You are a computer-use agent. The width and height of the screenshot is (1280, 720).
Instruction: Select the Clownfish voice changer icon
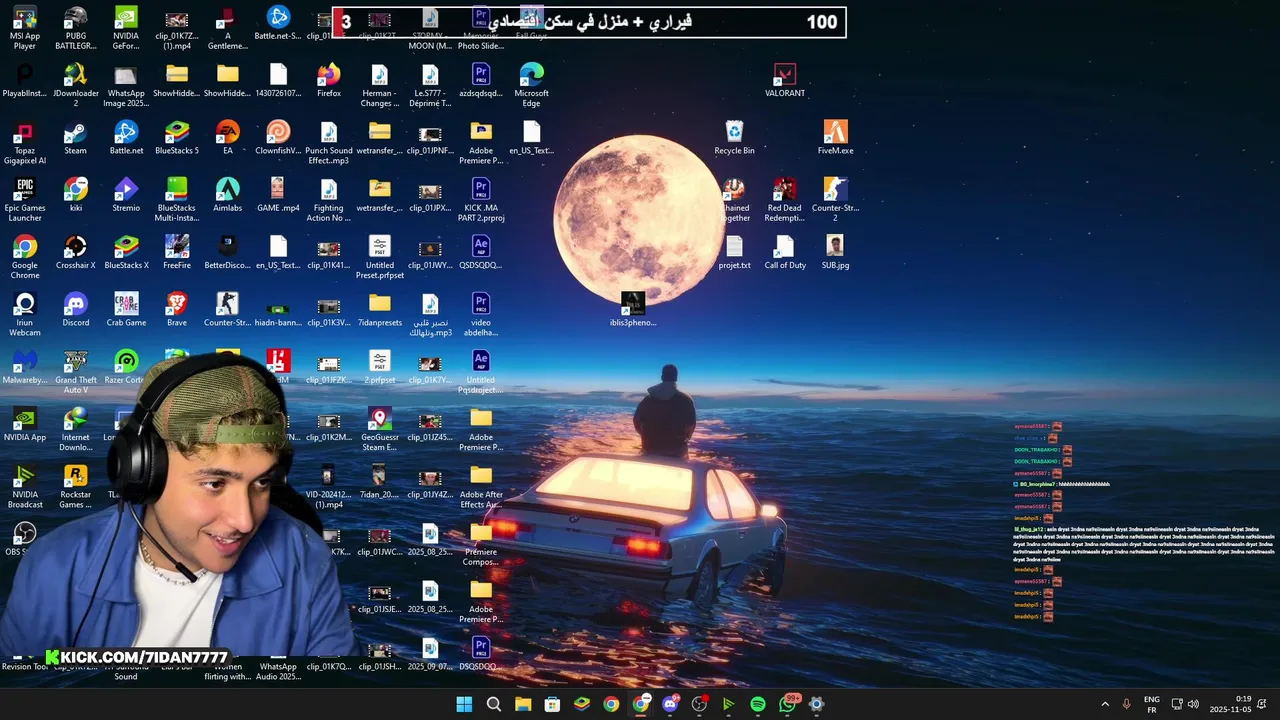[278, 138]
